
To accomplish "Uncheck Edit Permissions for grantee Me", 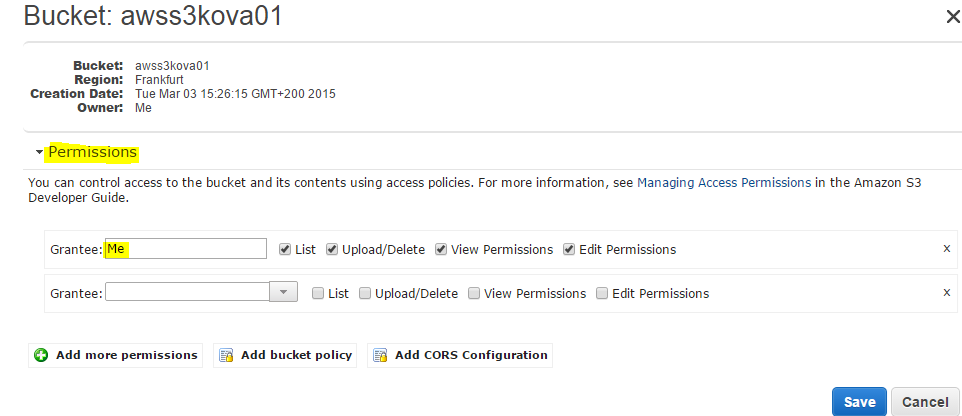I will 569,249.
